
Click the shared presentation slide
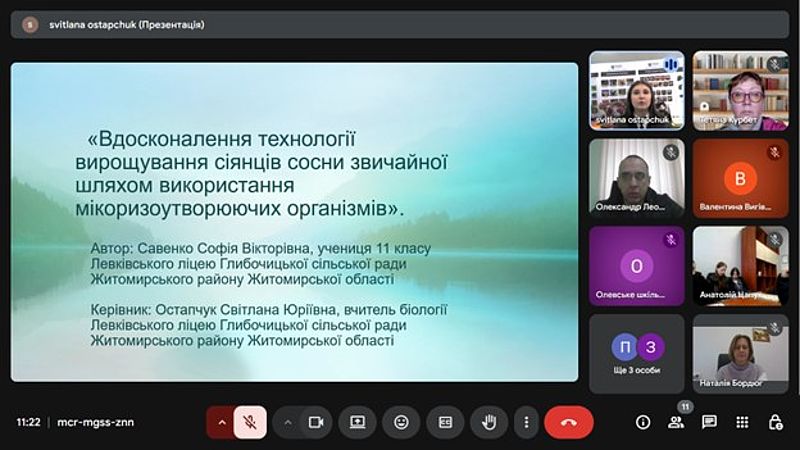(x=294, y=221)
